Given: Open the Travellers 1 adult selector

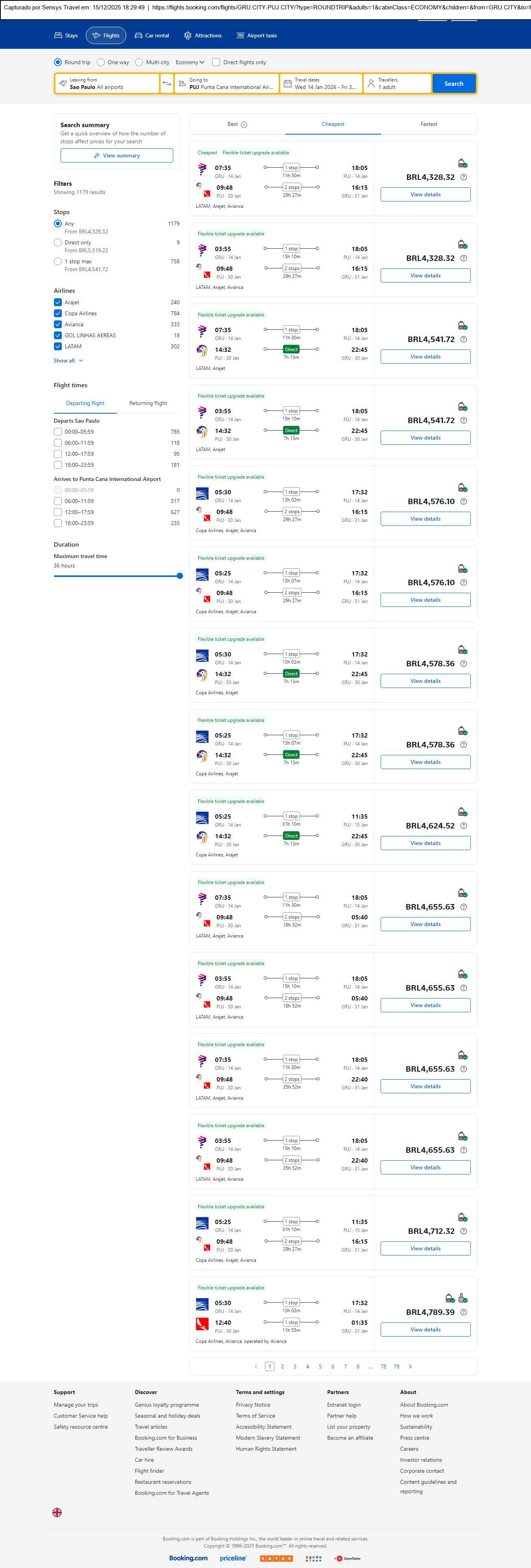Looking at the screenshot, I should (x=397, y=83).
